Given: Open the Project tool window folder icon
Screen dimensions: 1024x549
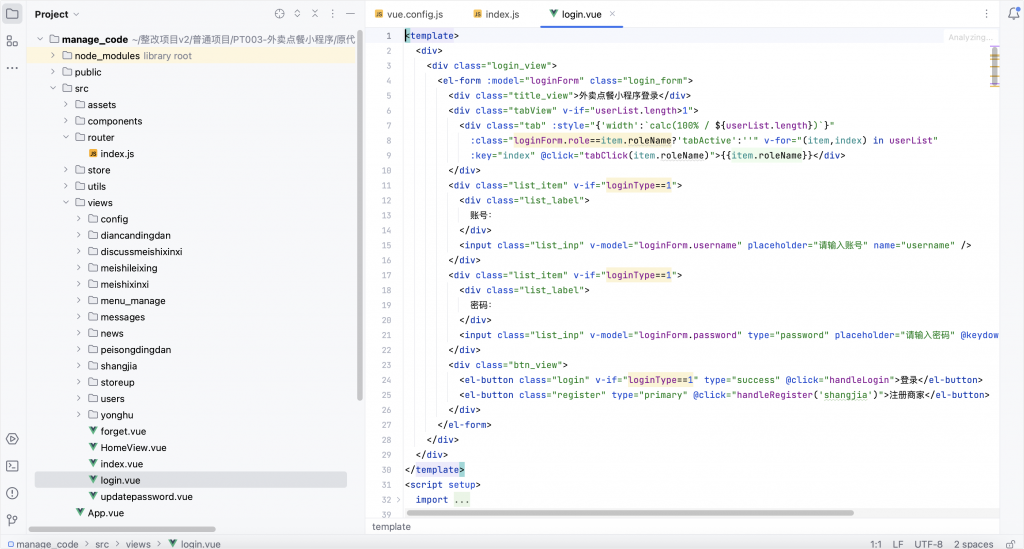Looking at the screenshot, I should click(x=12, y=14).
